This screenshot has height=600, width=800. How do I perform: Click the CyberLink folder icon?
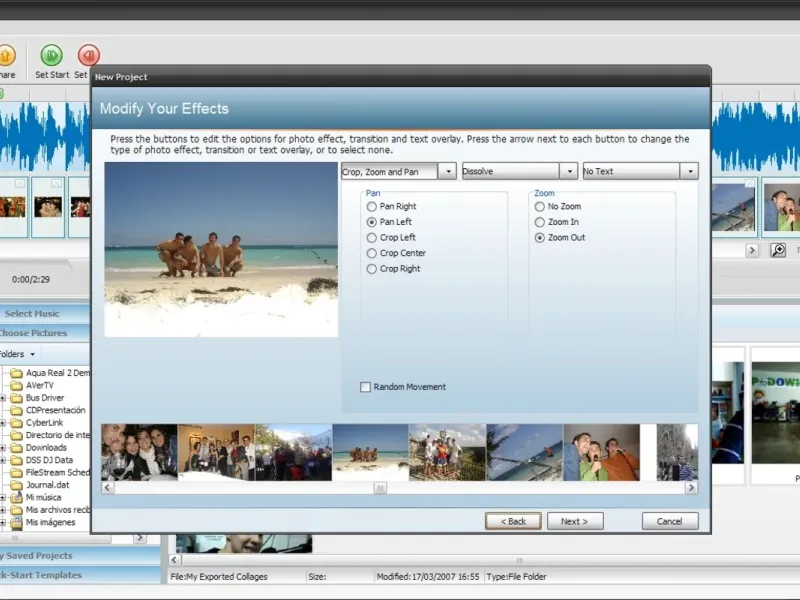16,423
